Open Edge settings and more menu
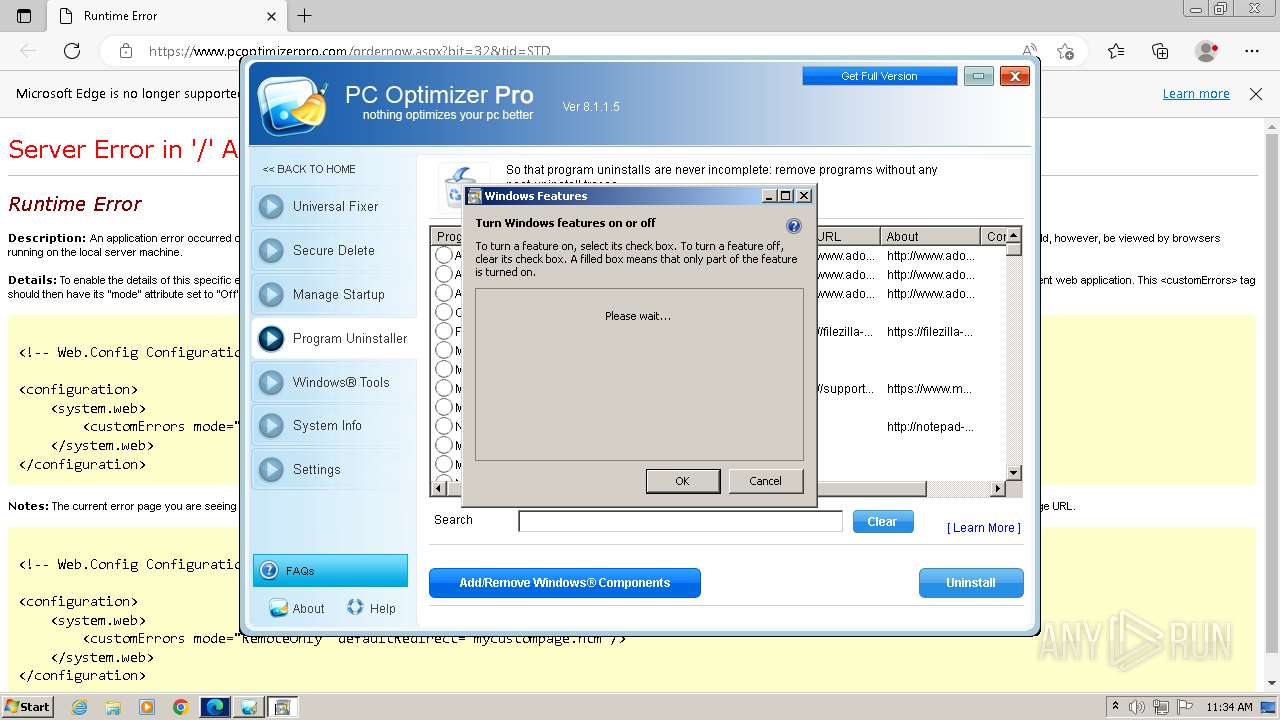 coord(1252,51)
